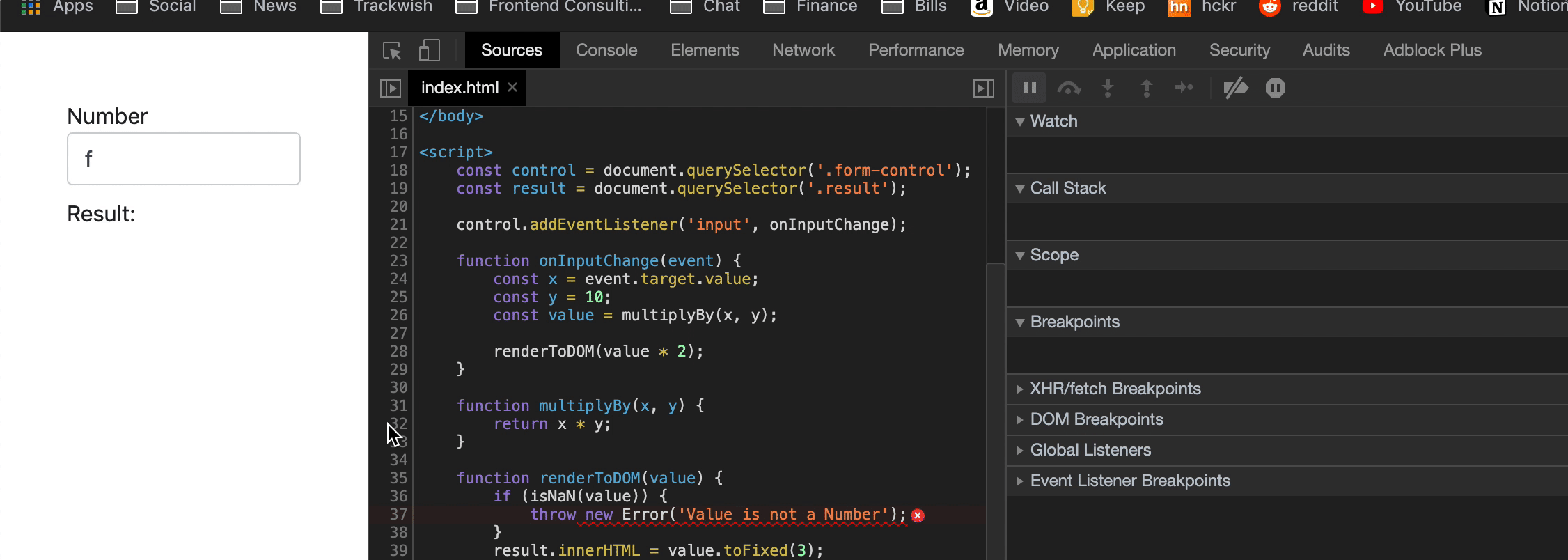Screen dimensions: 1568x560
Task: Switch to the Sources tab
Action: (x=512, y=50)
